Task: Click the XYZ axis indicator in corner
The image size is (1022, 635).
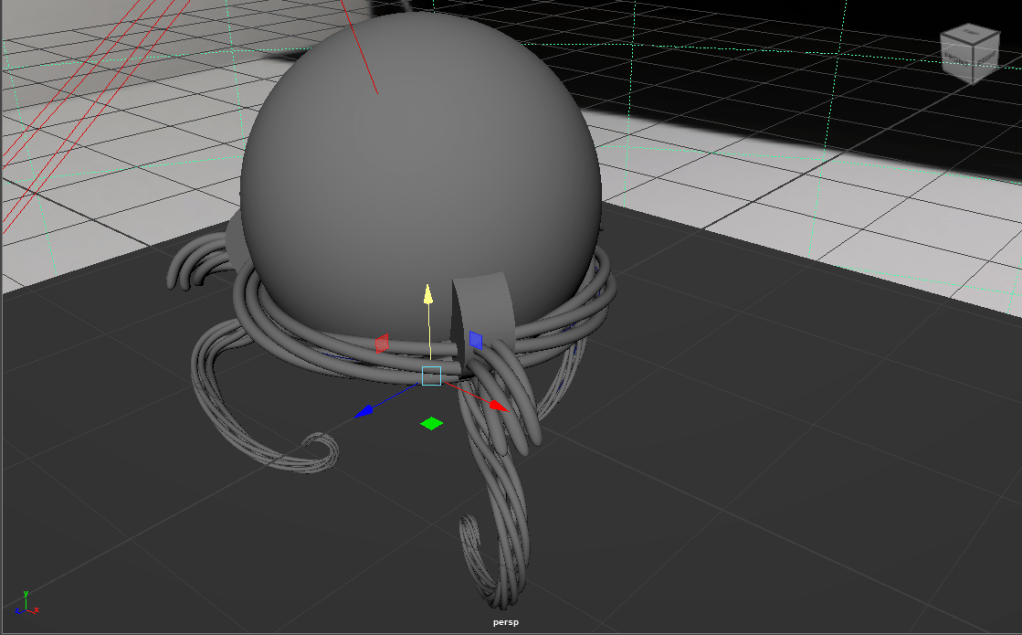Action: 26,601
